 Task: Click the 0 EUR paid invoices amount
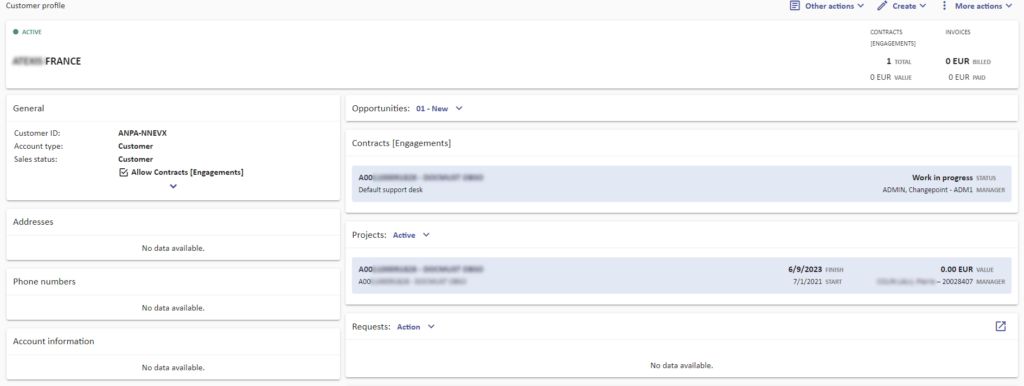tap(959, 77)
